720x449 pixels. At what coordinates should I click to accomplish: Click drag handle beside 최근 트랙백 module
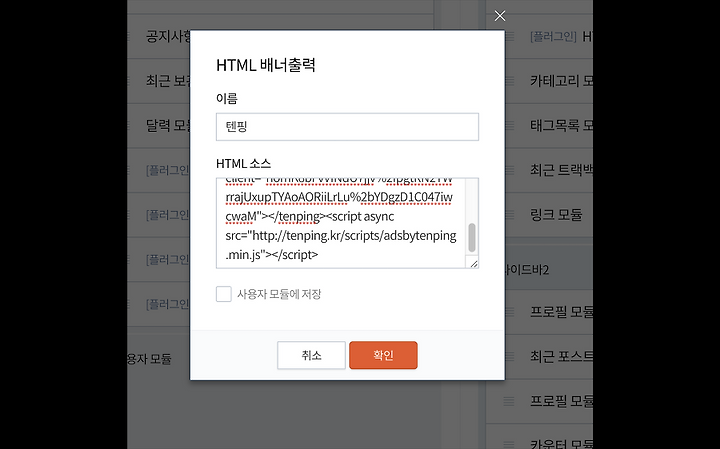click(509, 170)
